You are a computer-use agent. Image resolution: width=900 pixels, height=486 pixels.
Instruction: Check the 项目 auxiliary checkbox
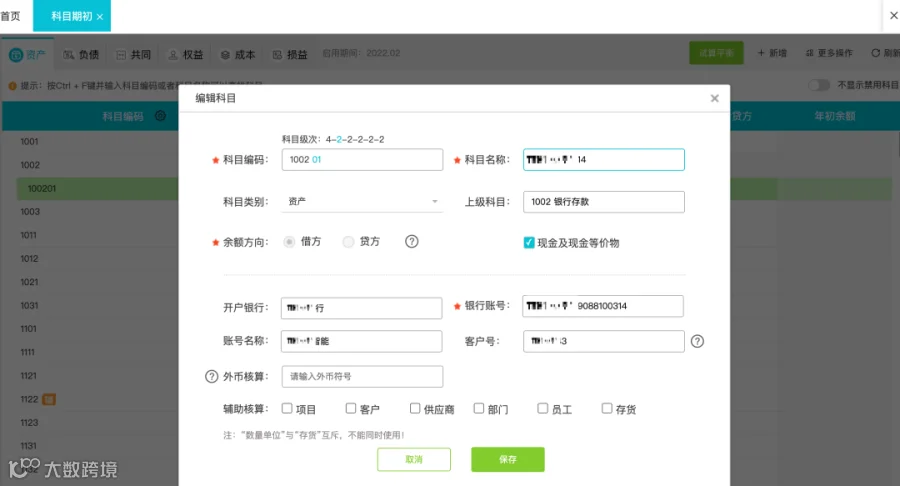287,409
